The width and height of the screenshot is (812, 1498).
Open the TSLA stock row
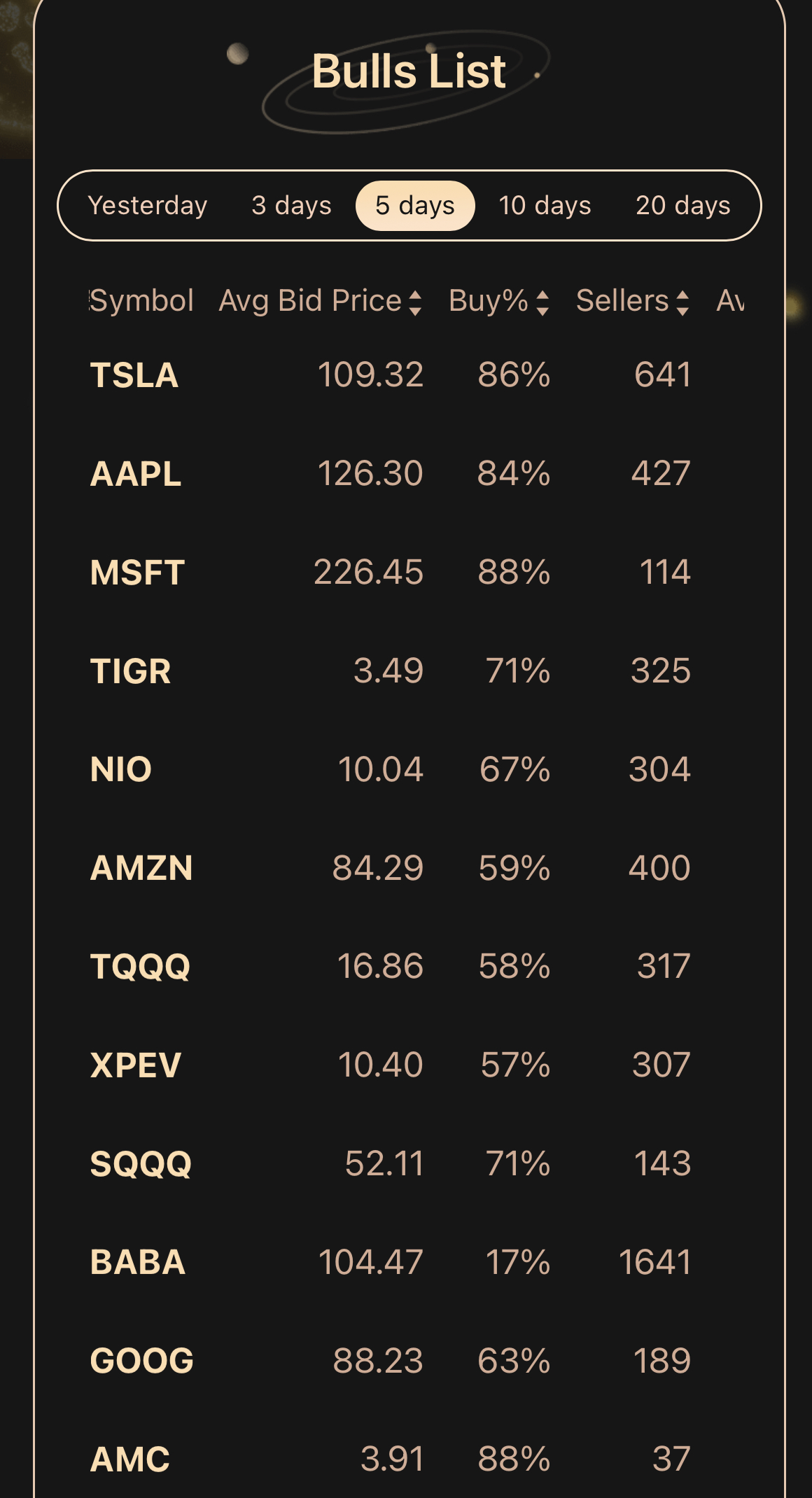click(x=134, y=375)
